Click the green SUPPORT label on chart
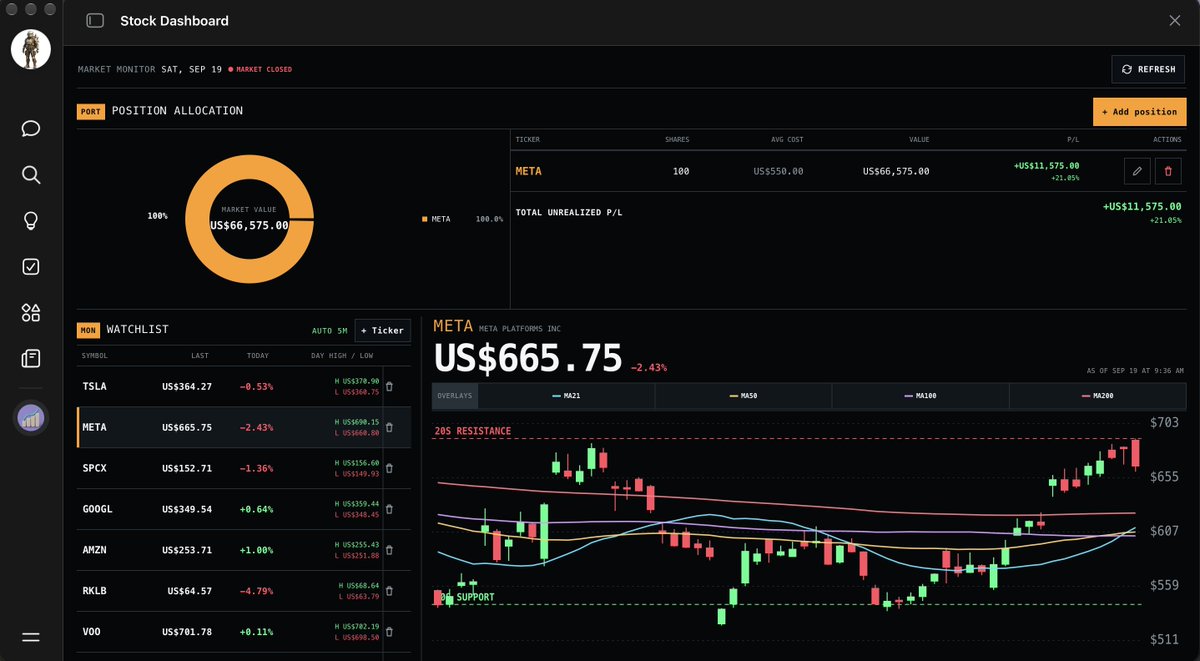 click(x=469, y=597)
